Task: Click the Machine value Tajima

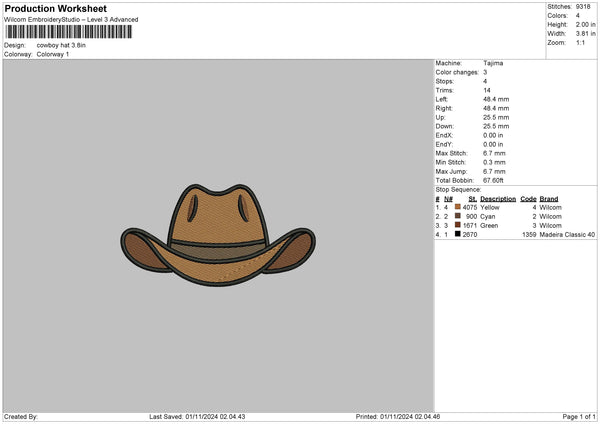Action: tap(493, 63)
